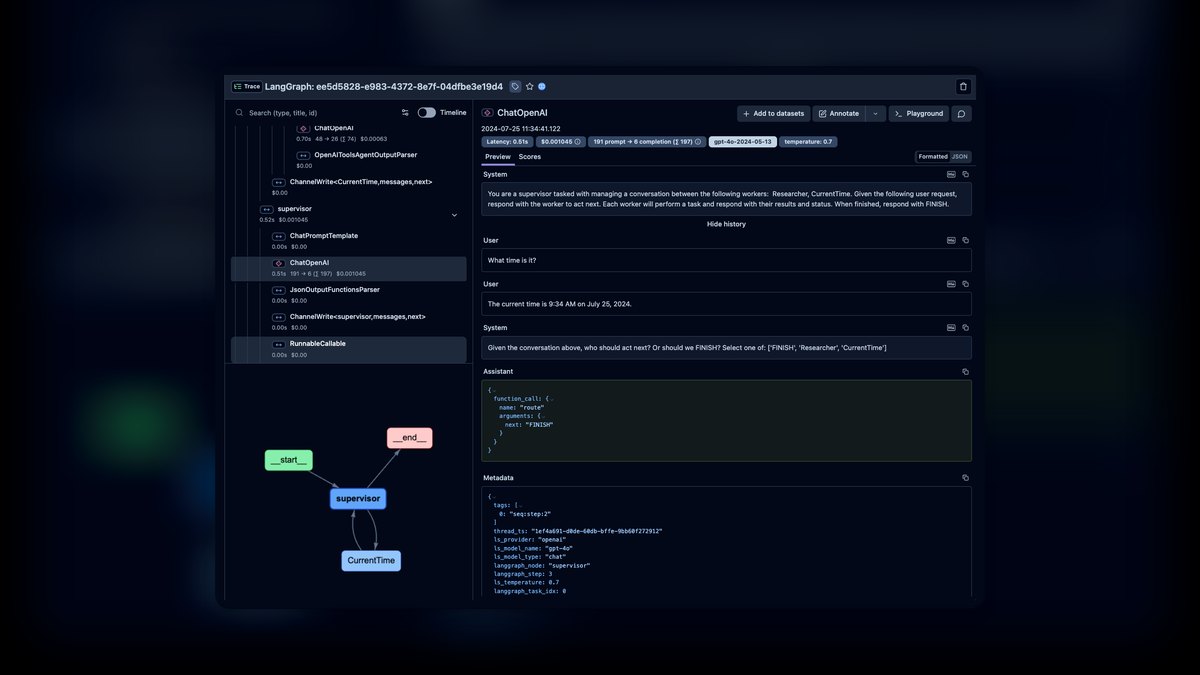Image resolution: width=1200 pixels, height=675 pixels.
Task: Click the magnifier icon in run search
Action: tap(240, 113)
